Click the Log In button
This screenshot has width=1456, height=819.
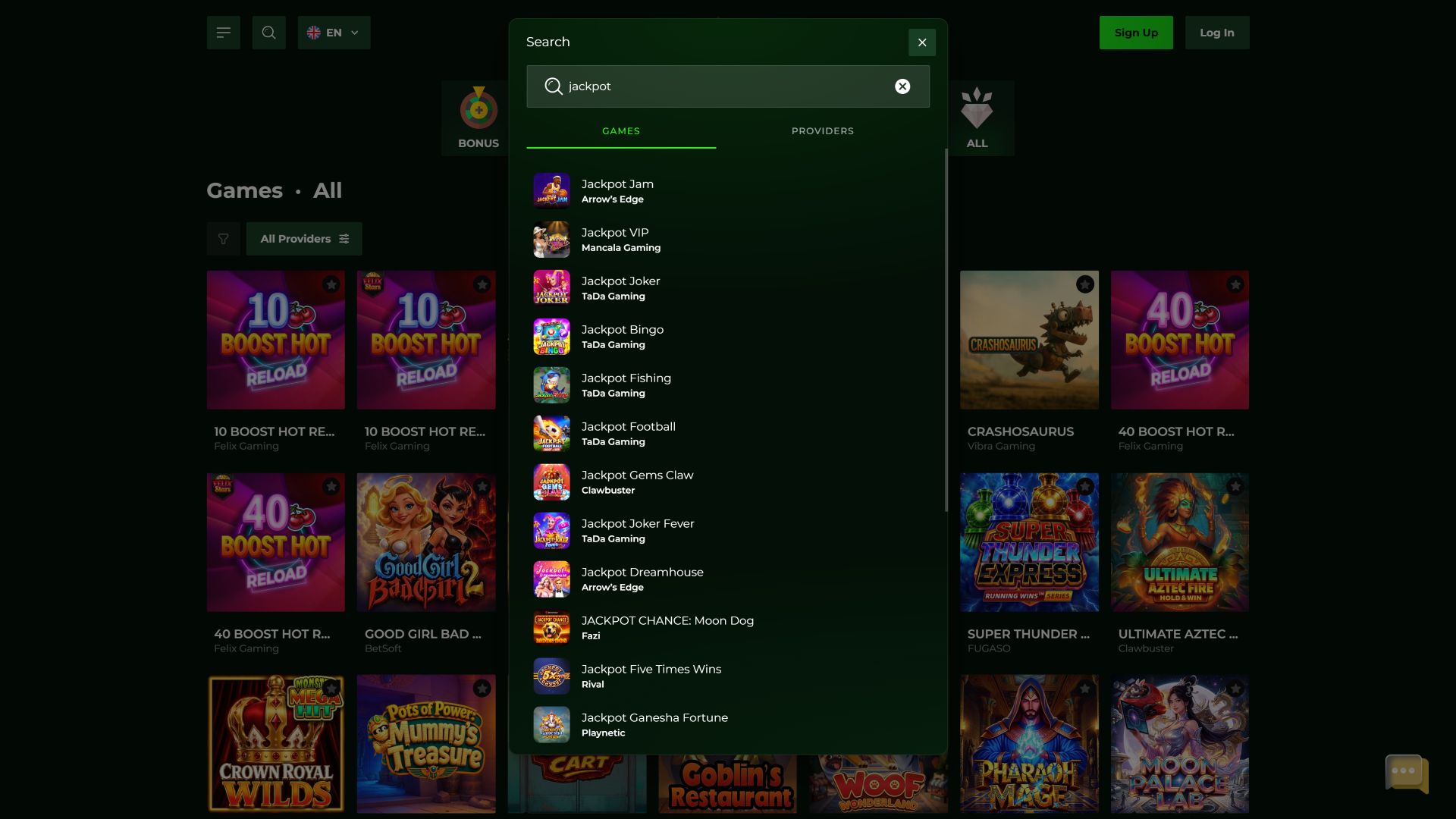point(1217,33)
